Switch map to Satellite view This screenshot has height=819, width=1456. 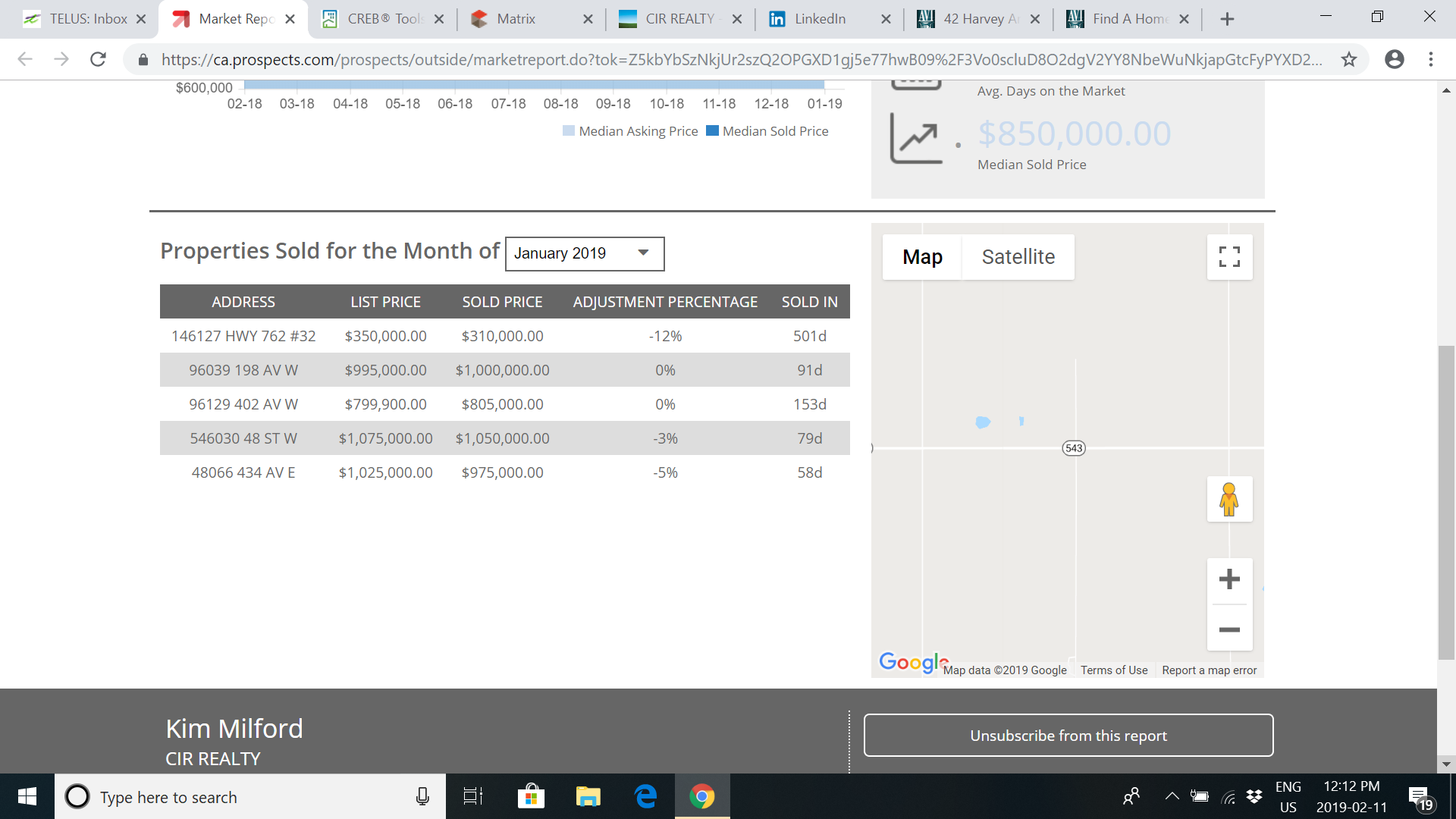(1018, 257)
